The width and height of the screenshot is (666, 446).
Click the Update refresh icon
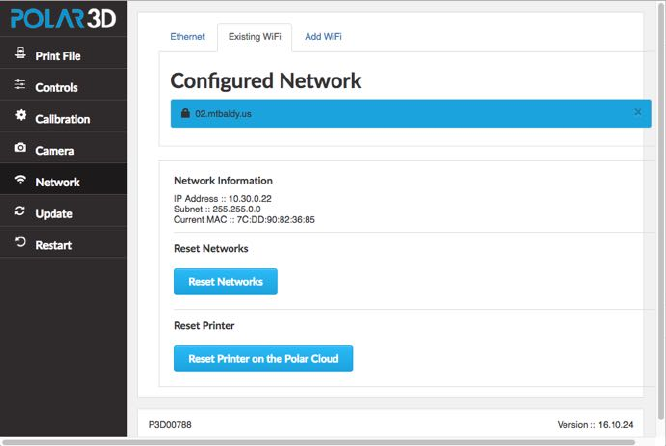[x=20, y=213]
